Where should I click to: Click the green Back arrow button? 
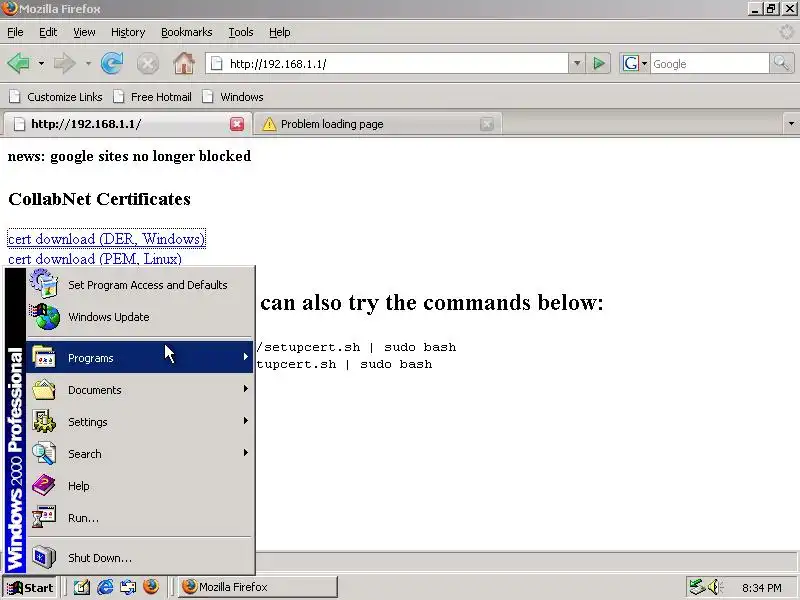click(19, 64)
